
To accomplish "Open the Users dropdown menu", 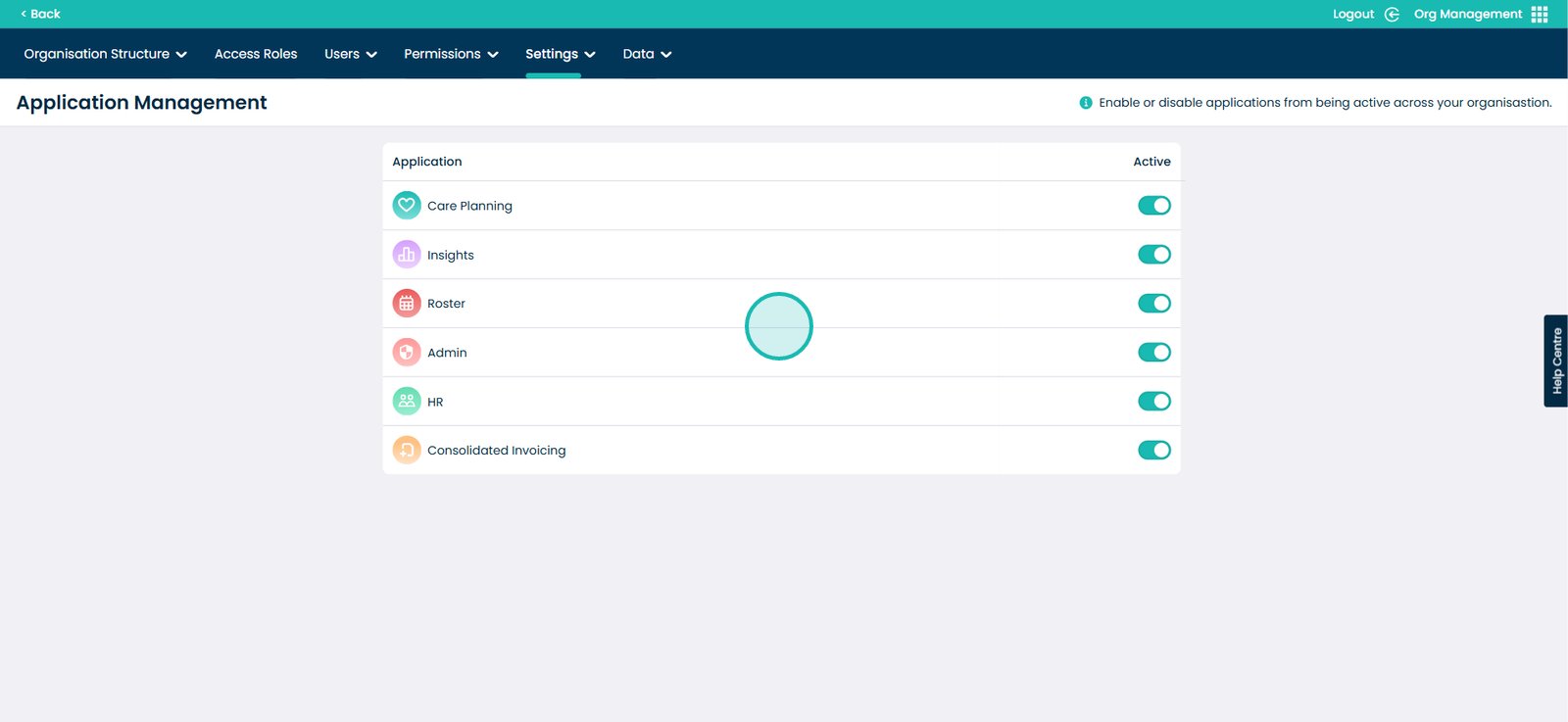I will click(x=350, y=54).
